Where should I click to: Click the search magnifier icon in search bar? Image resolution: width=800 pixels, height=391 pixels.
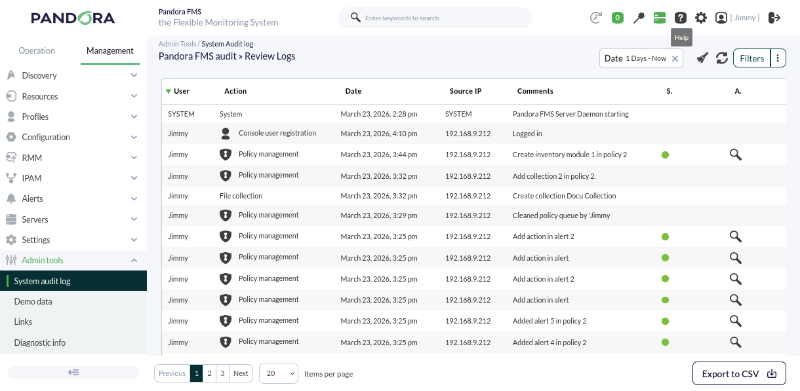pyautogui.click(x=356, y=17)
